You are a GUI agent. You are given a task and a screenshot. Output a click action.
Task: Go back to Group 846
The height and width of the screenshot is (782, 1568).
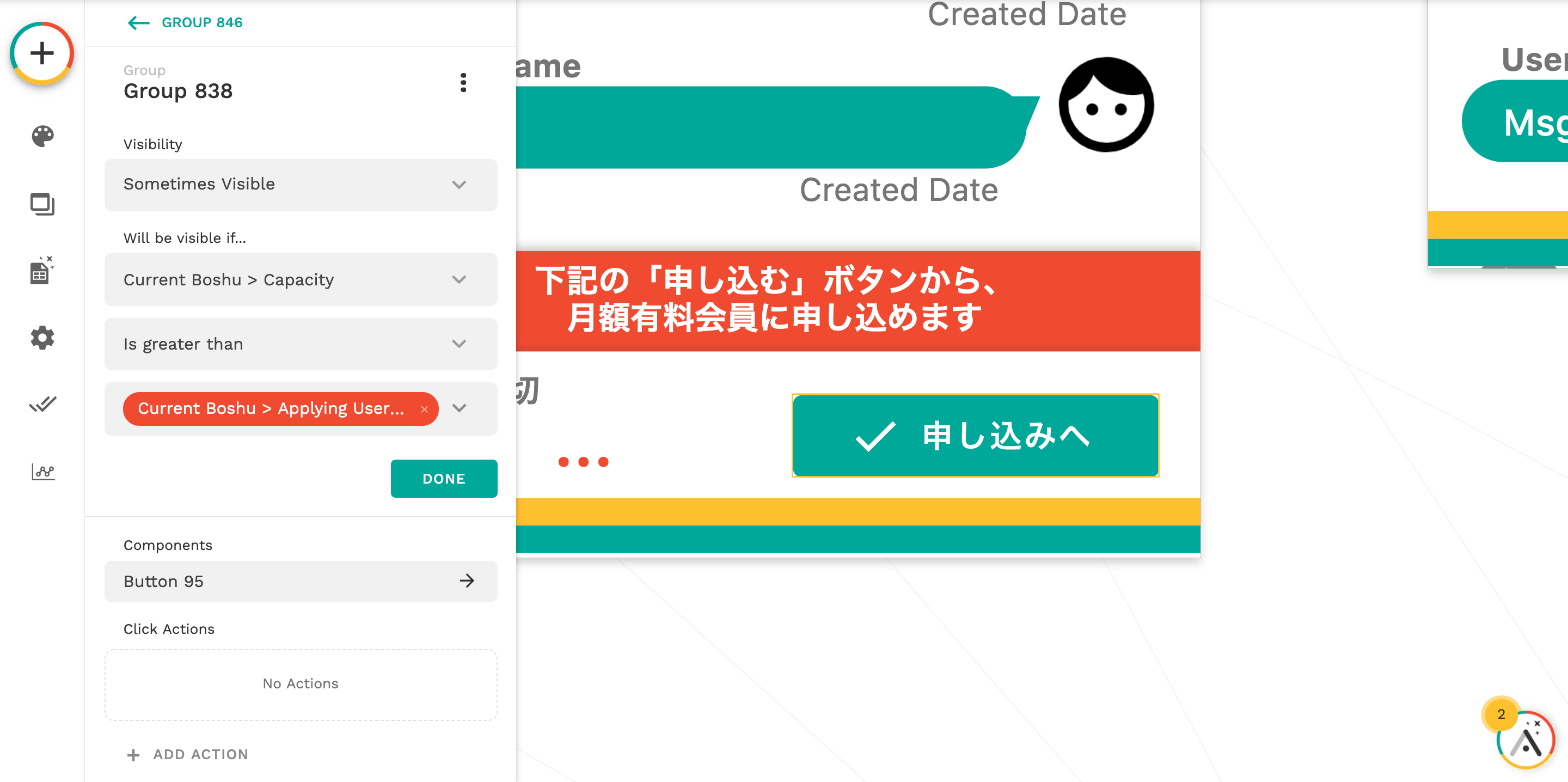(185, 22)
